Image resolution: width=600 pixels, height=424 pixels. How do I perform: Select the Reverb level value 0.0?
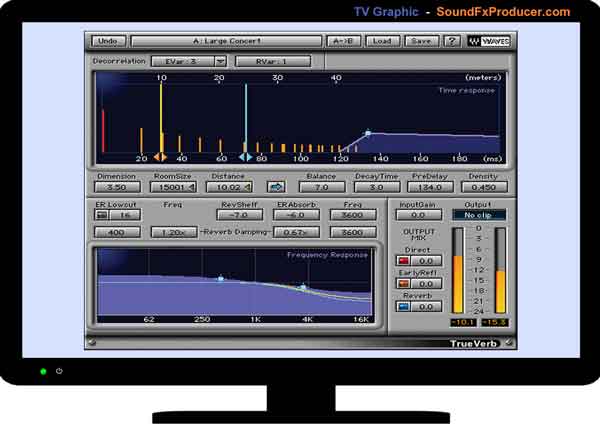pos(426,307)
